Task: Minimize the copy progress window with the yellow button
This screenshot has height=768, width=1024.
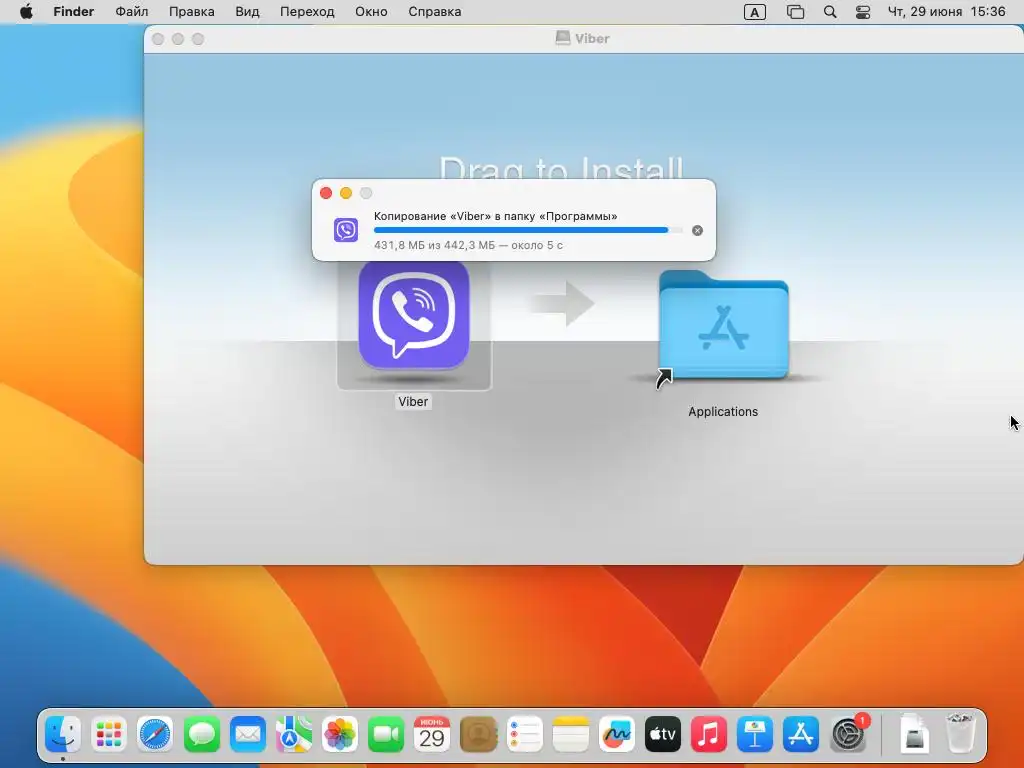Action: click(x=346, y=193)
